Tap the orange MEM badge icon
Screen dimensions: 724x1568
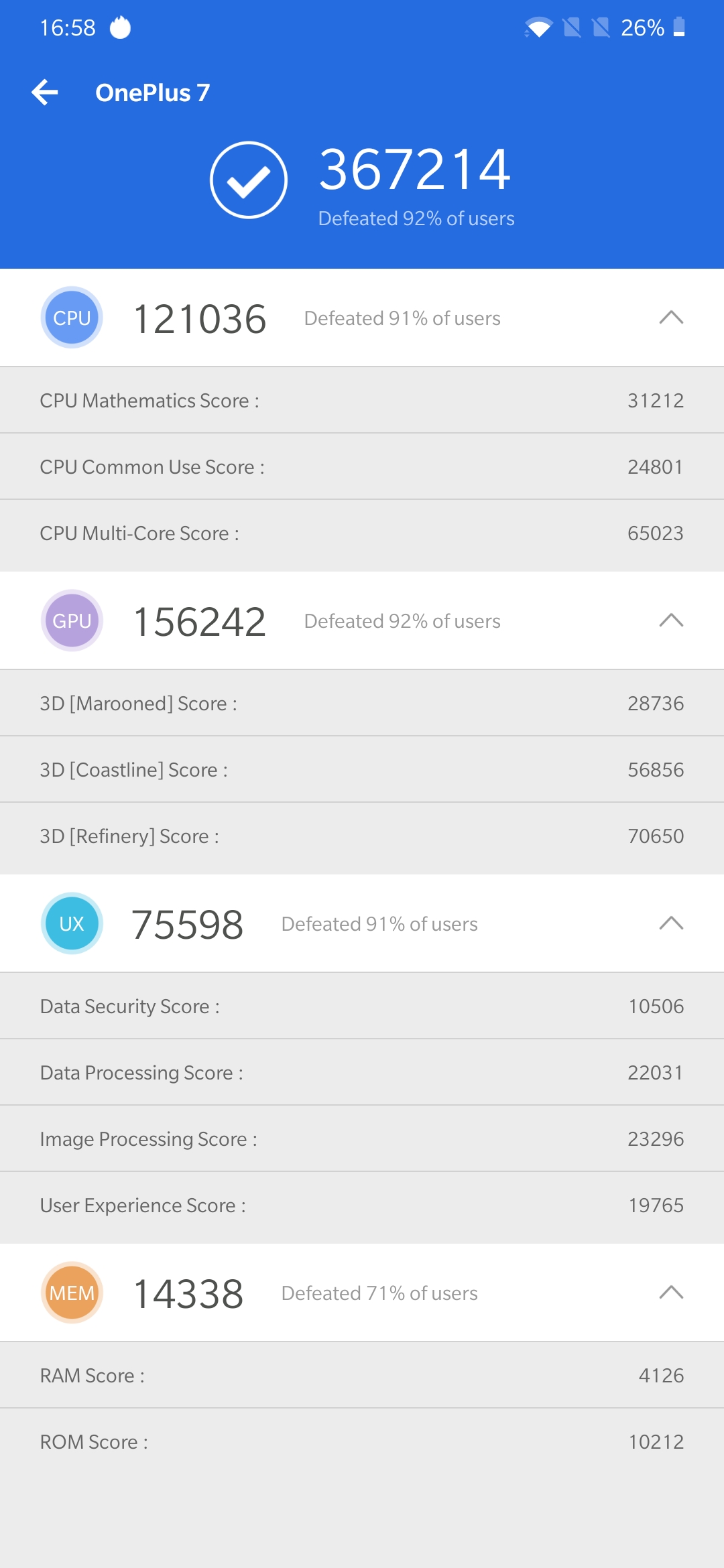click(72, 1293)
